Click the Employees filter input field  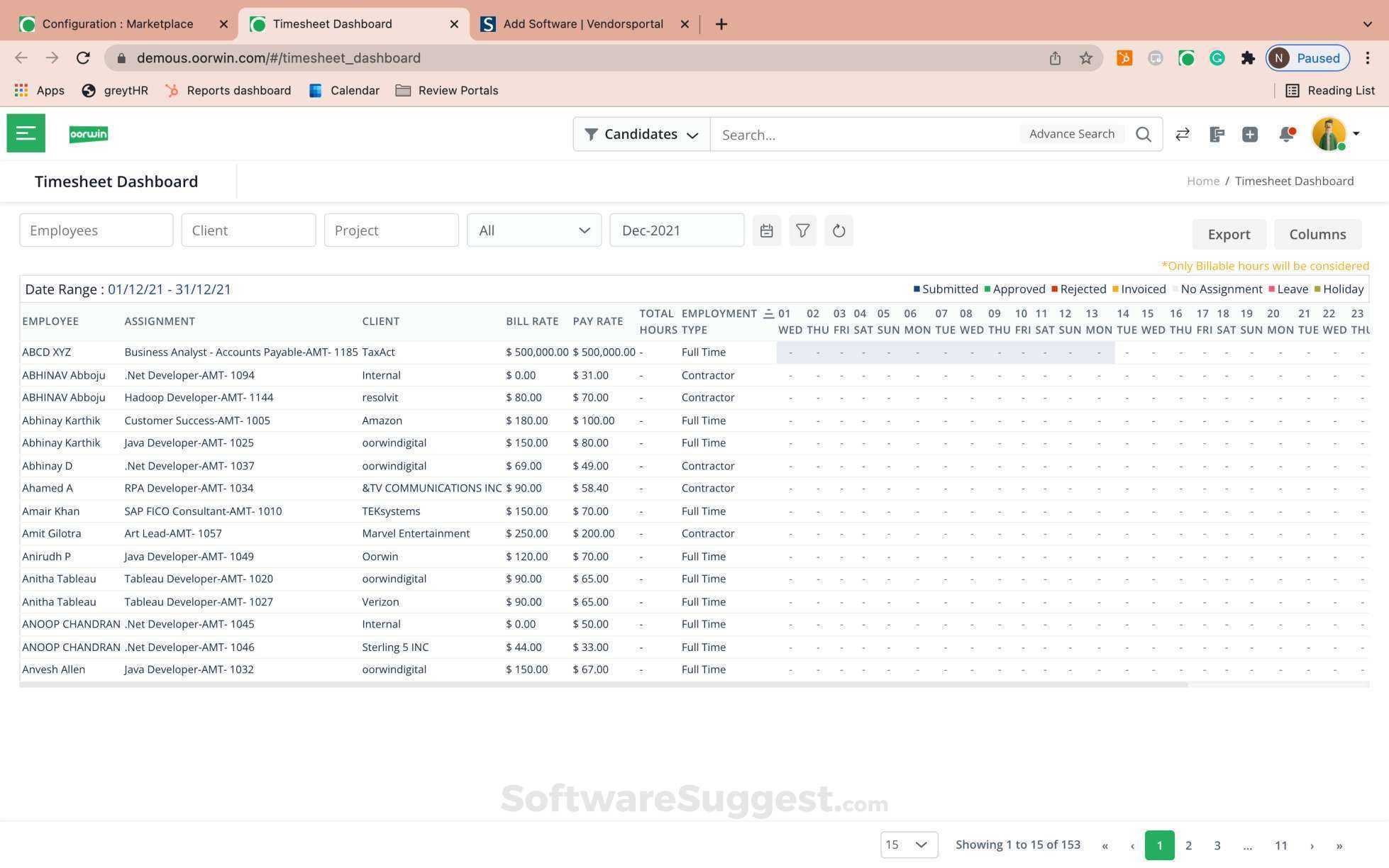pos(96,230)
